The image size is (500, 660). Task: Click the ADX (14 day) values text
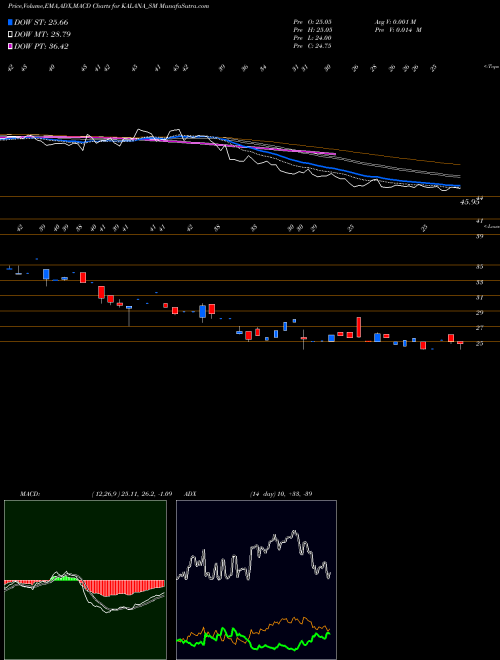[x=281, y=494]
